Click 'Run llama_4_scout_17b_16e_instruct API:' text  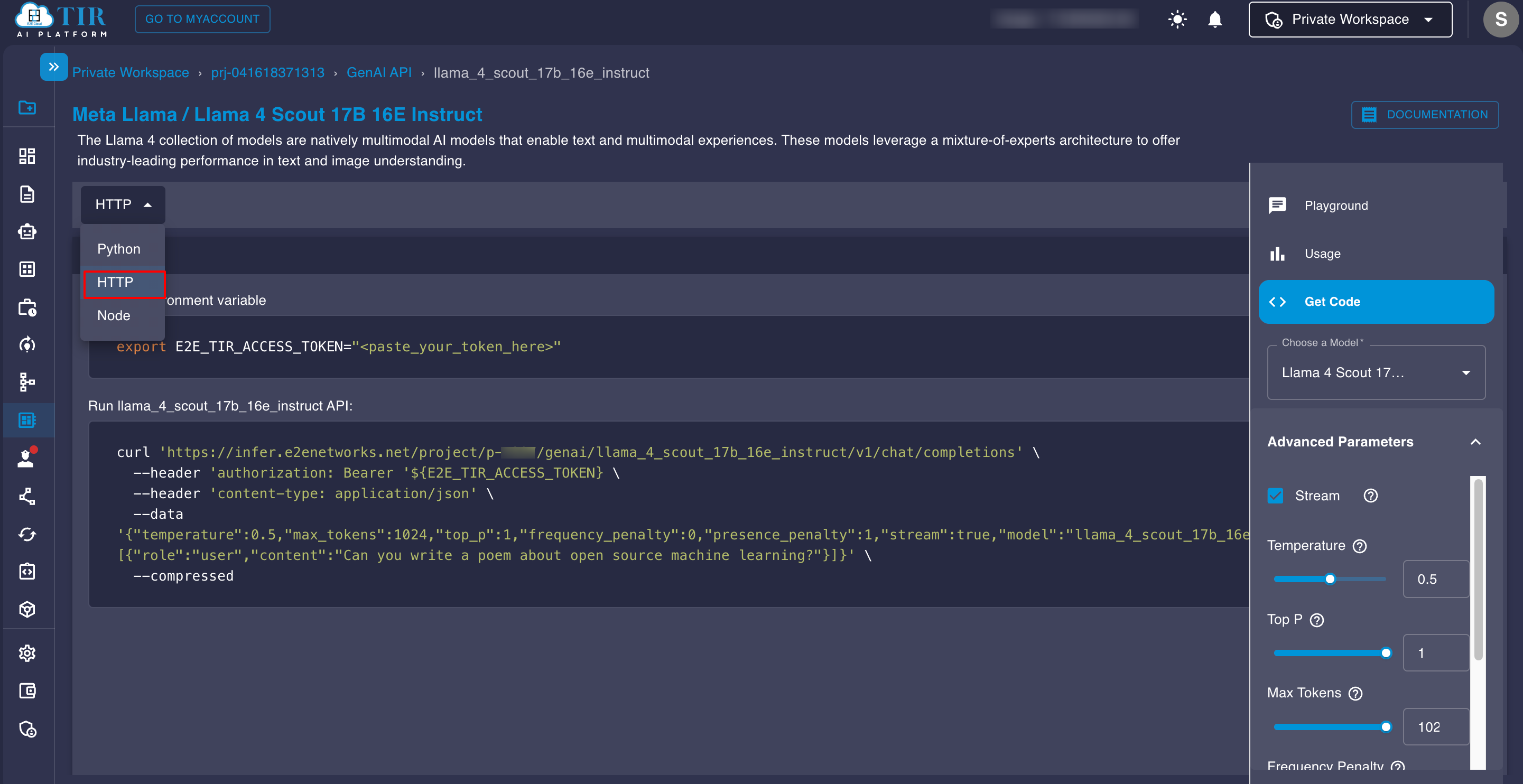220,406
